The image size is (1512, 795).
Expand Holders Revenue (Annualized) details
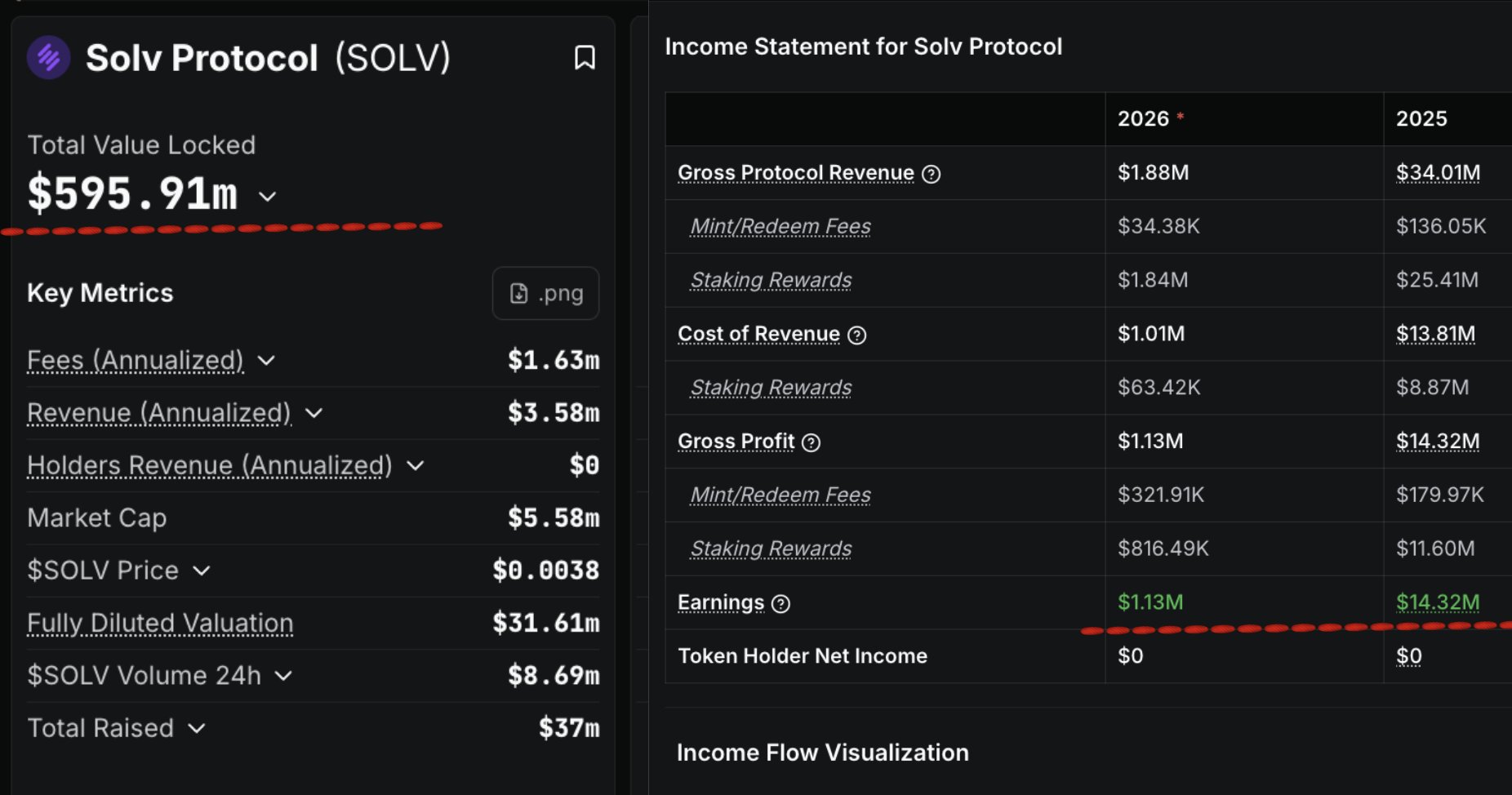point(416,465)
